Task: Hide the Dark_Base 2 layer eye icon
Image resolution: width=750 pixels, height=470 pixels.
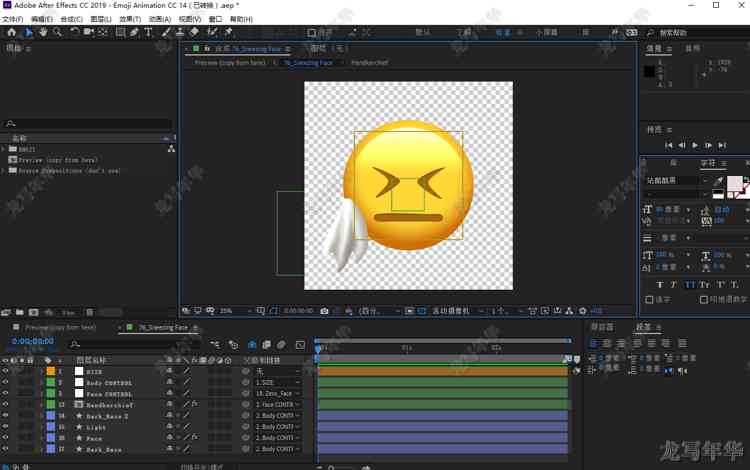Action: pyautogui.click(x=5, y=415)
